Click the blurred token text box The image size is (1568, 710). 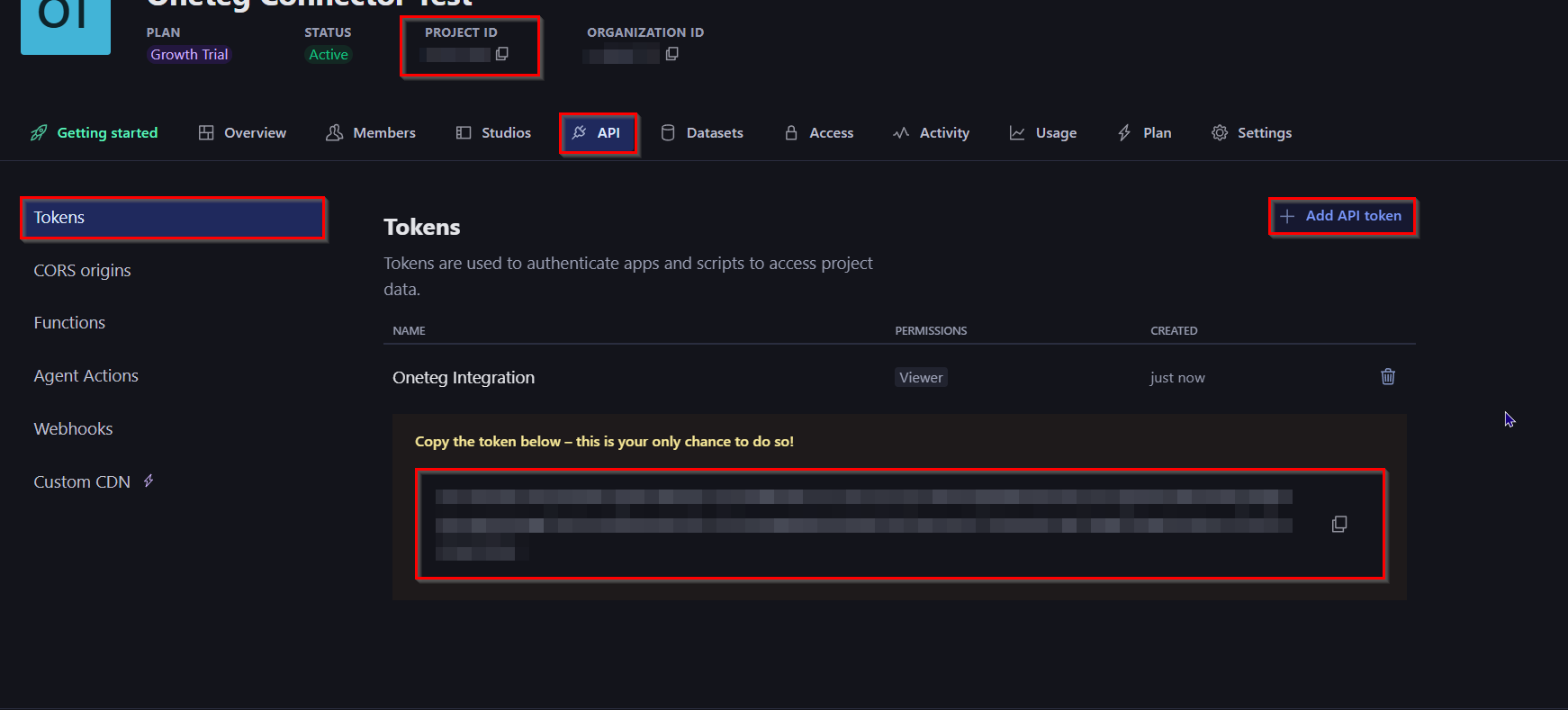coord(901,525)
